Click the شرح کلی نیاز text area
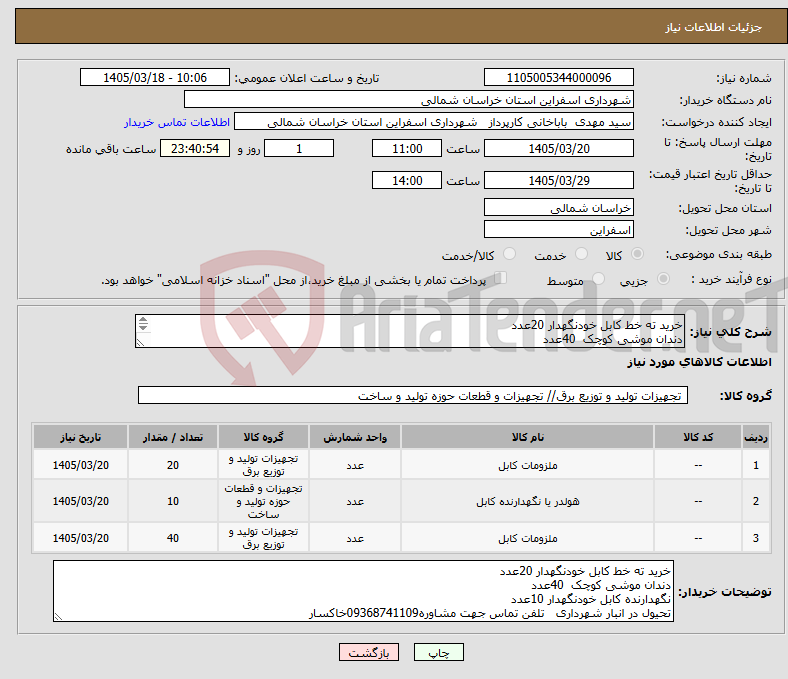This screenshot has width=788, height=679. [x=410, y=331]
